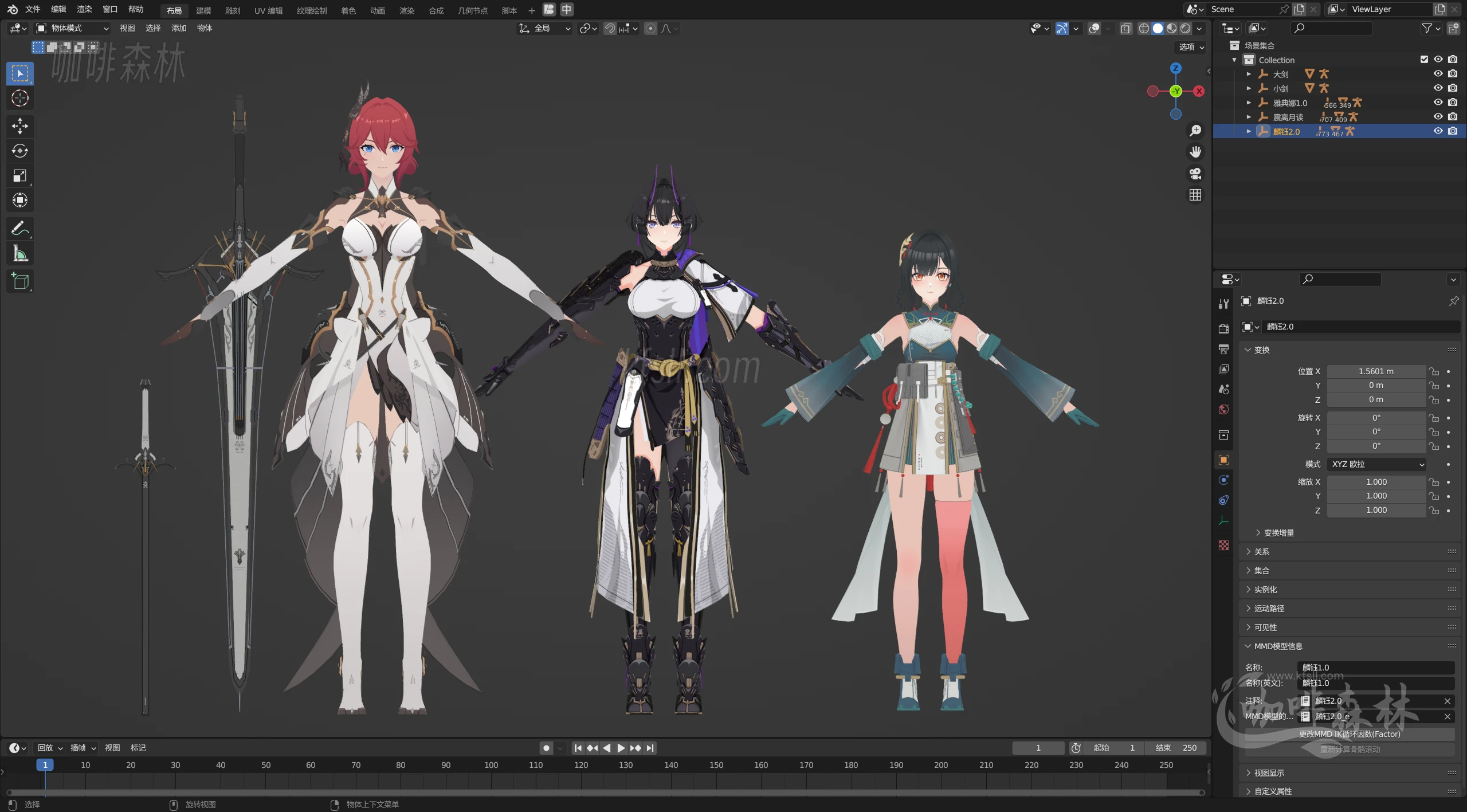
Task: Open the Physics properties tab
Action: pos(1223,480)
